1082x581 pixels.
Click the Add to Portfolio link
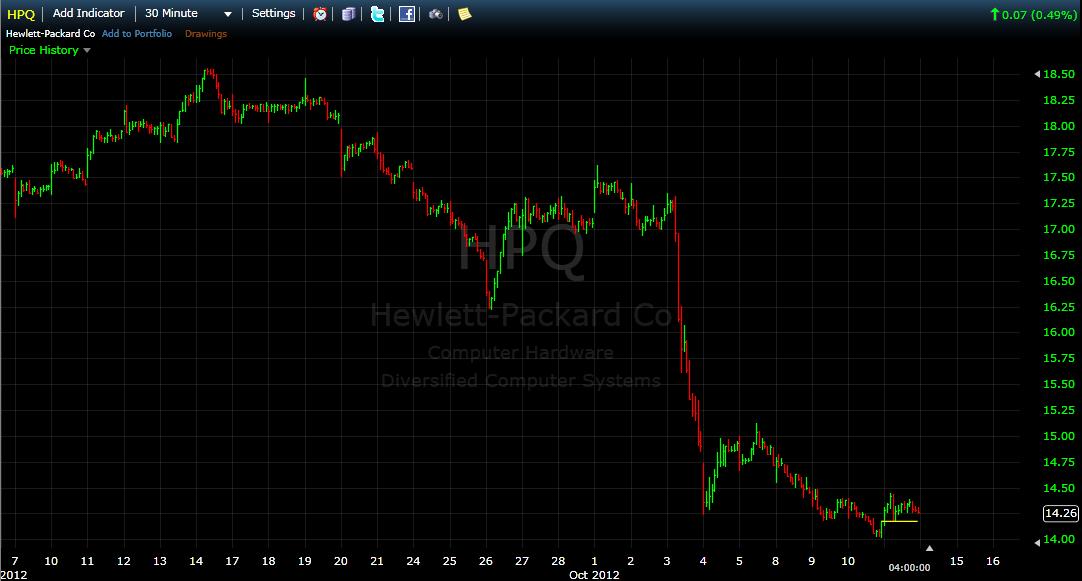137,34
